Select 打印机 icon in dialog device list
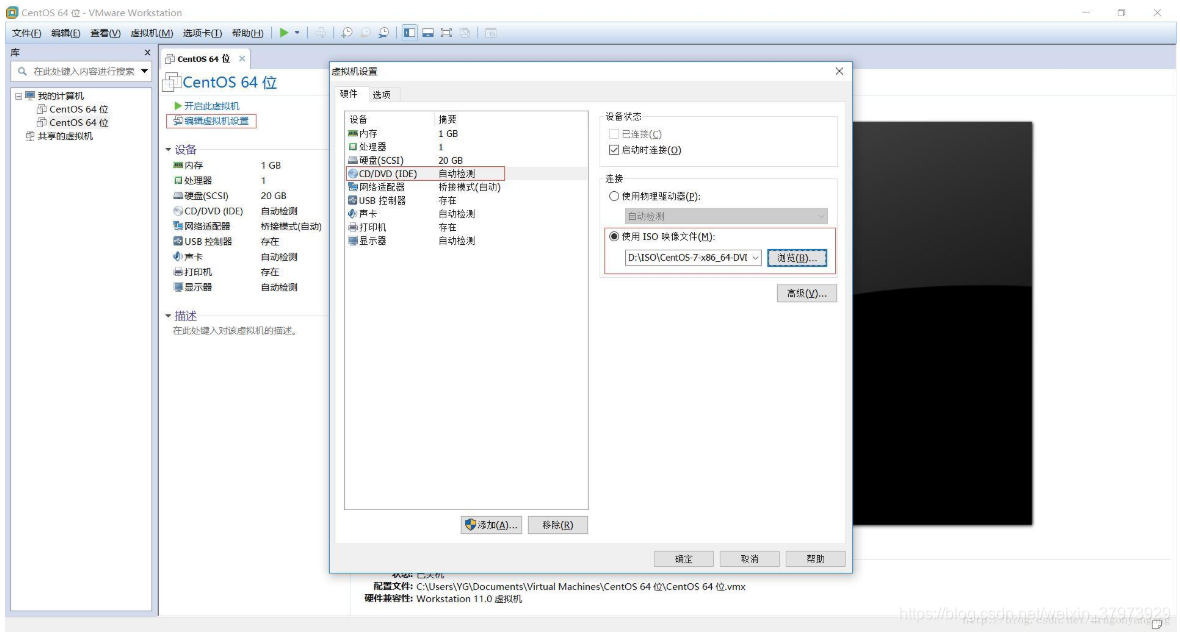This screenshot has width=1180, height=632. point(352,227)
